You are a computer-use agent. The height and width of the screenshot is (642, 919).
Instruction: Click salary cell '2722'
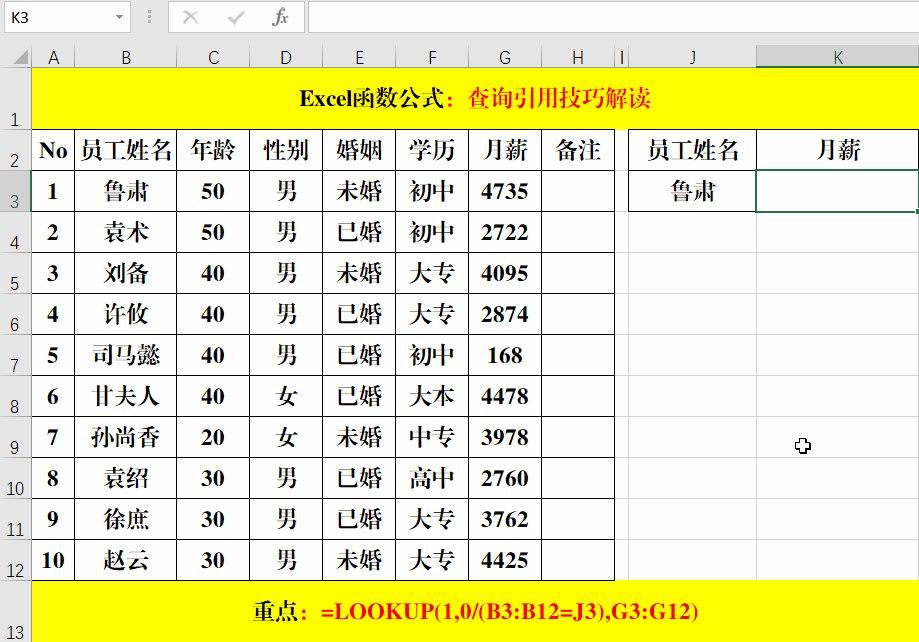(505, 232)
